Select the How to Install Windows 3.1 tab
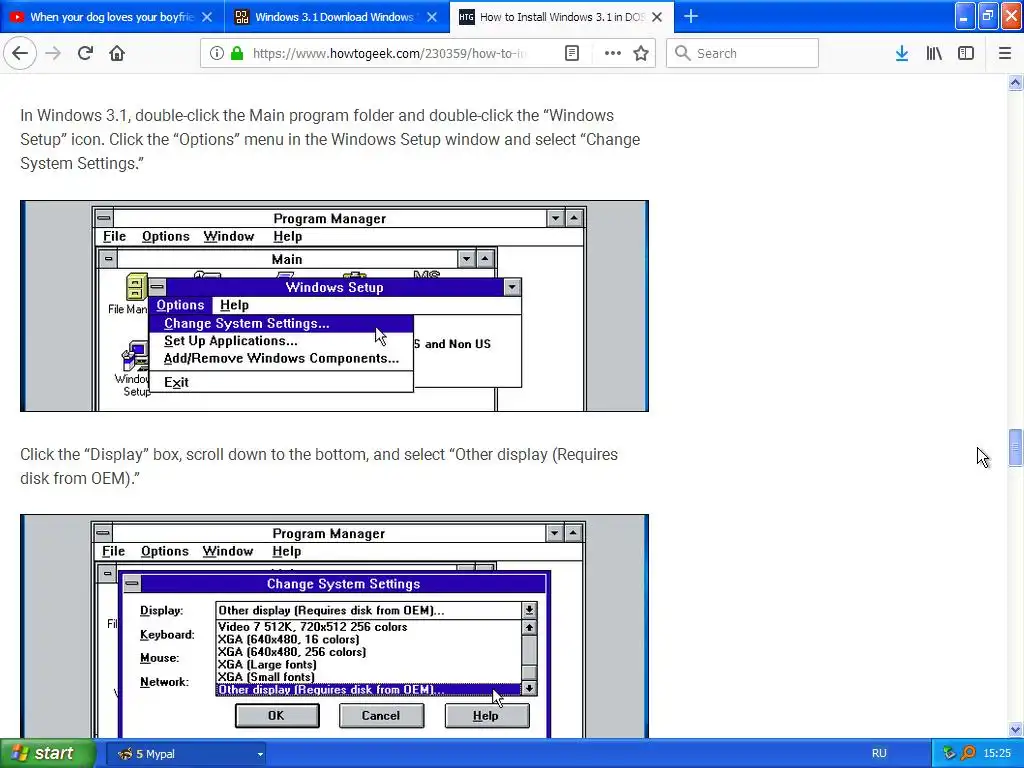Image resolution: width=1024 pixels, height=768 pixels. [x=562, y=17]
